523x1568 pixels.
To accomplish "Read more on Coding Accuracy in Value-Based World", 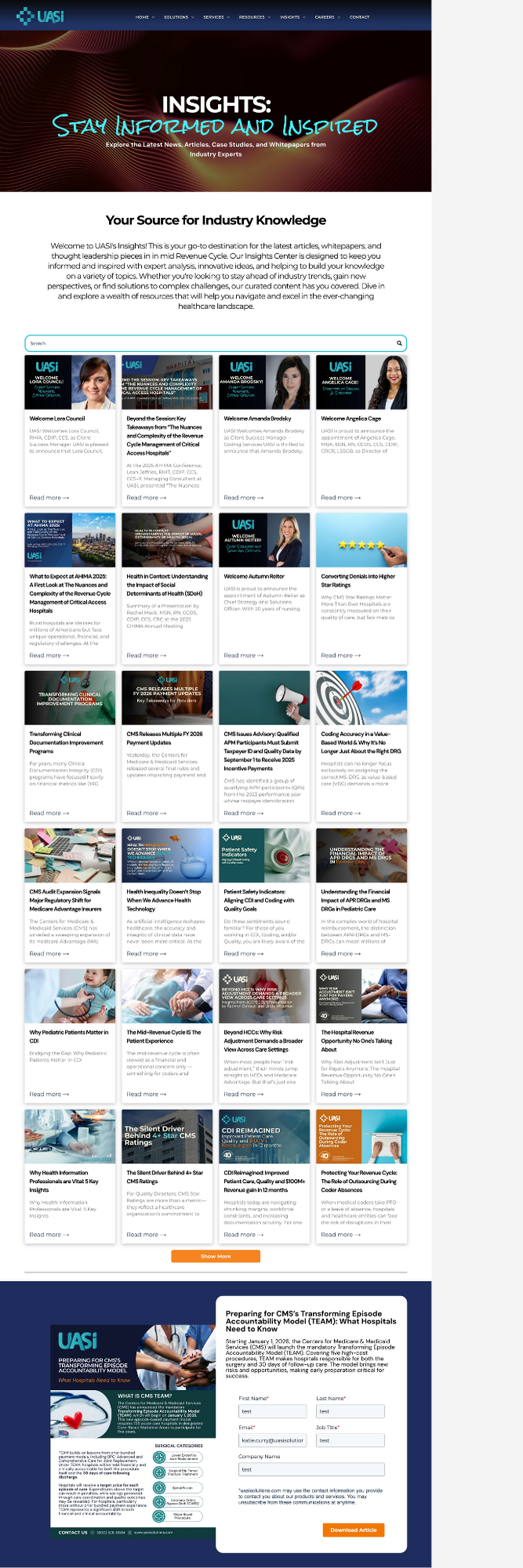I will coord(340,813).
